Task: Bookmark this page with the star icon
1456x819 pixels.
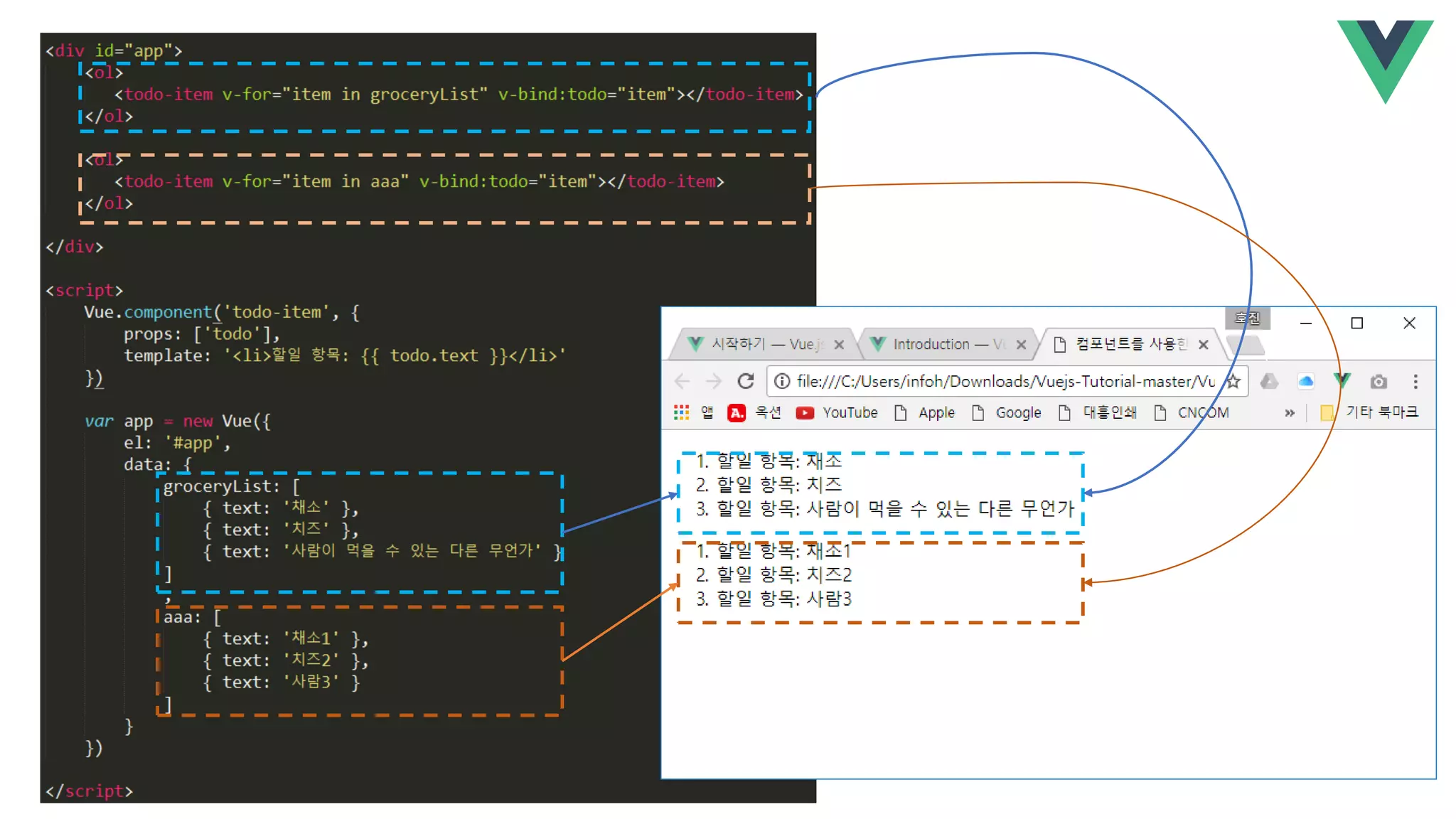Action: (1233, 382)
